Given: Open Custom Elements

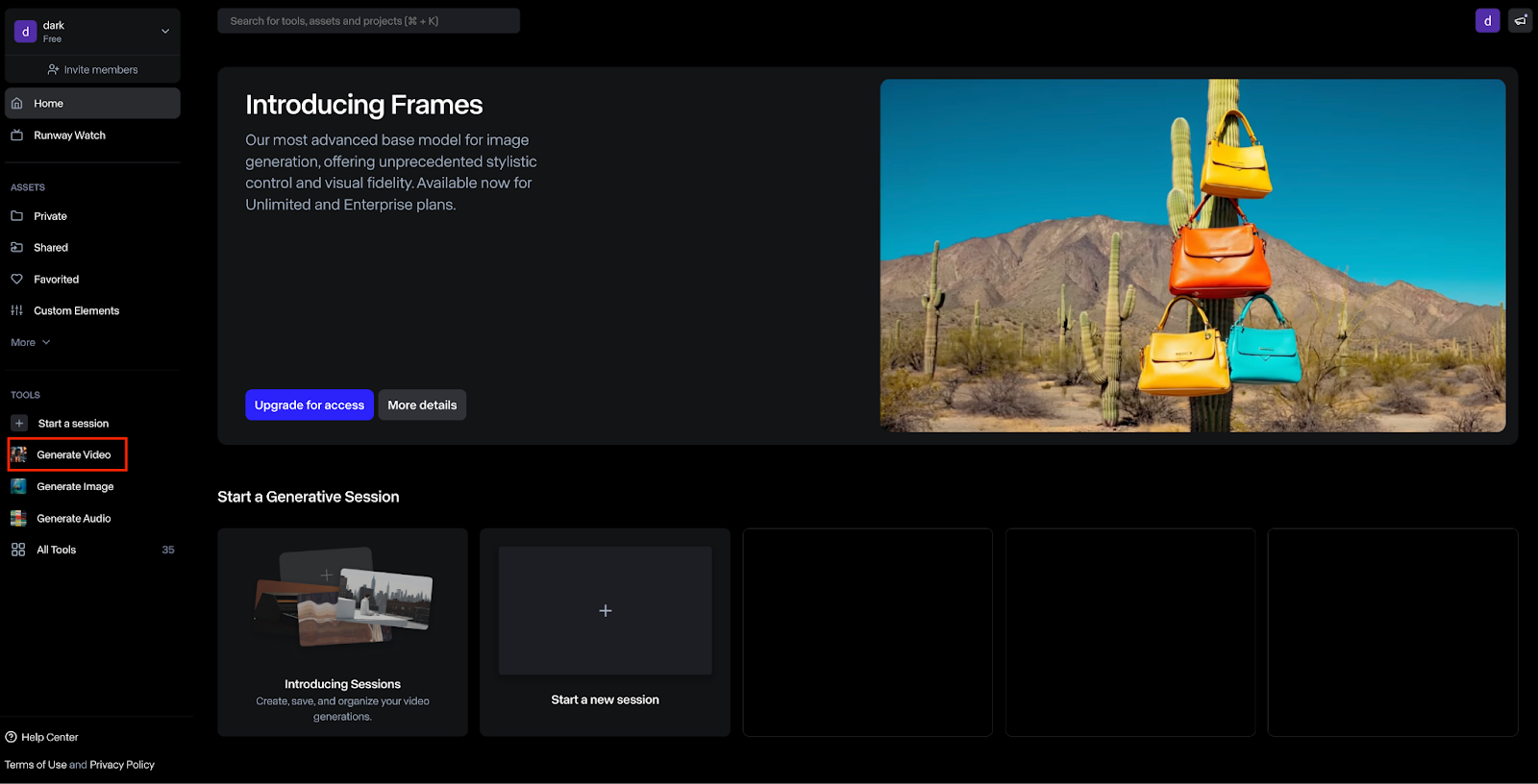Looking at the screenshot, I should tap(77, 311).
